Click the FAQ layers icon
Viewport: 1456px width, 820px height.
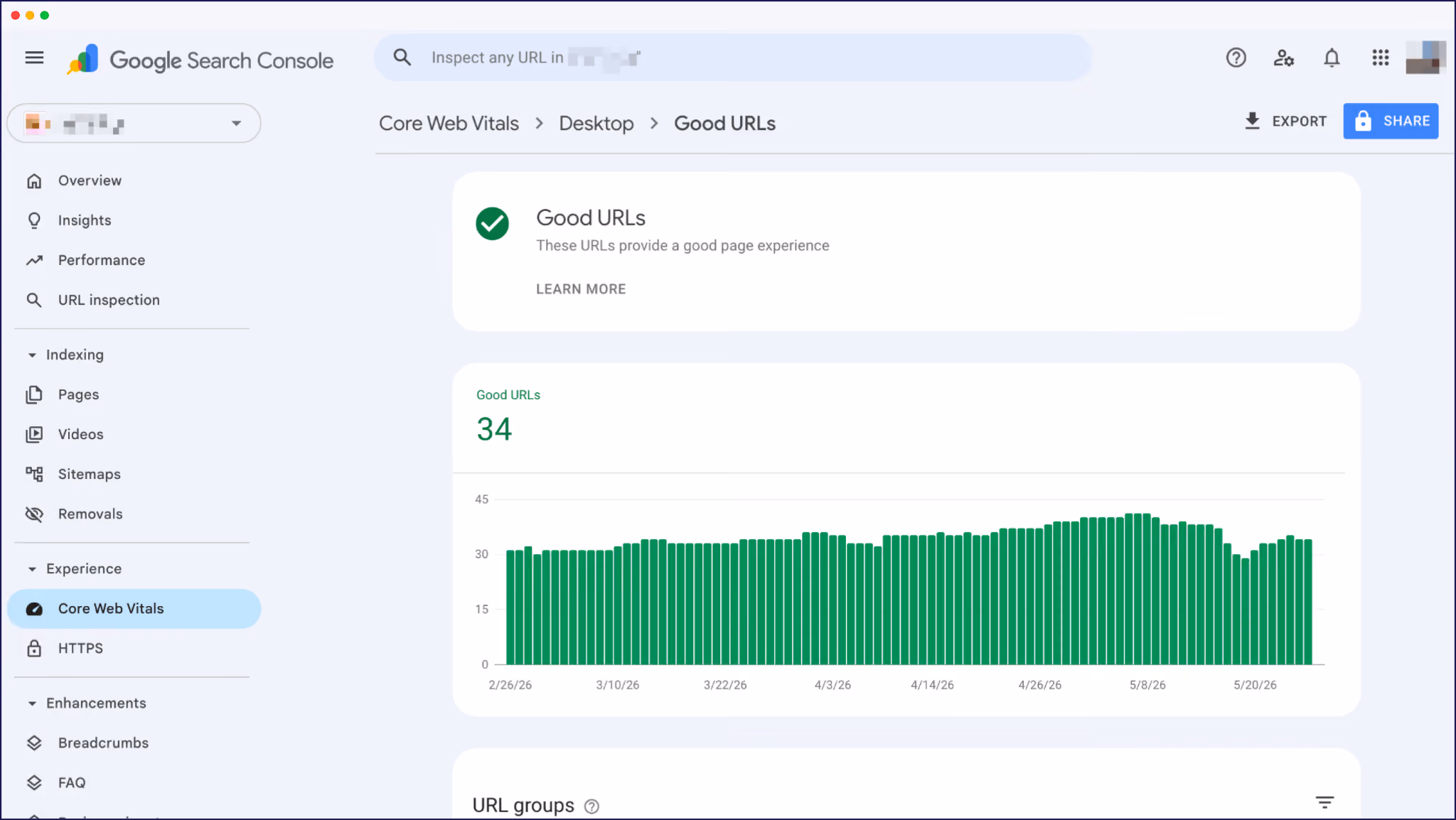[34, 782]
